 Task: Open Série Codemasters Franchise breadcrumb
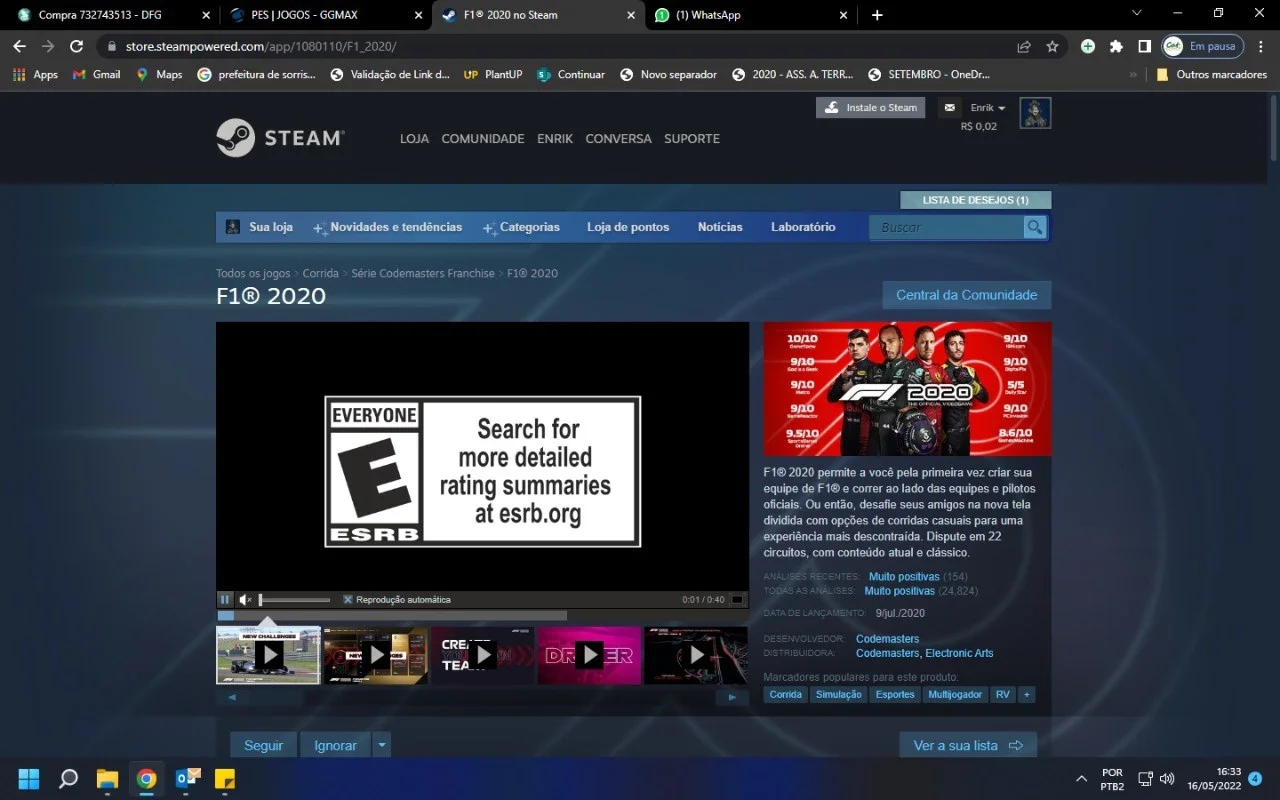coord(423,273)
